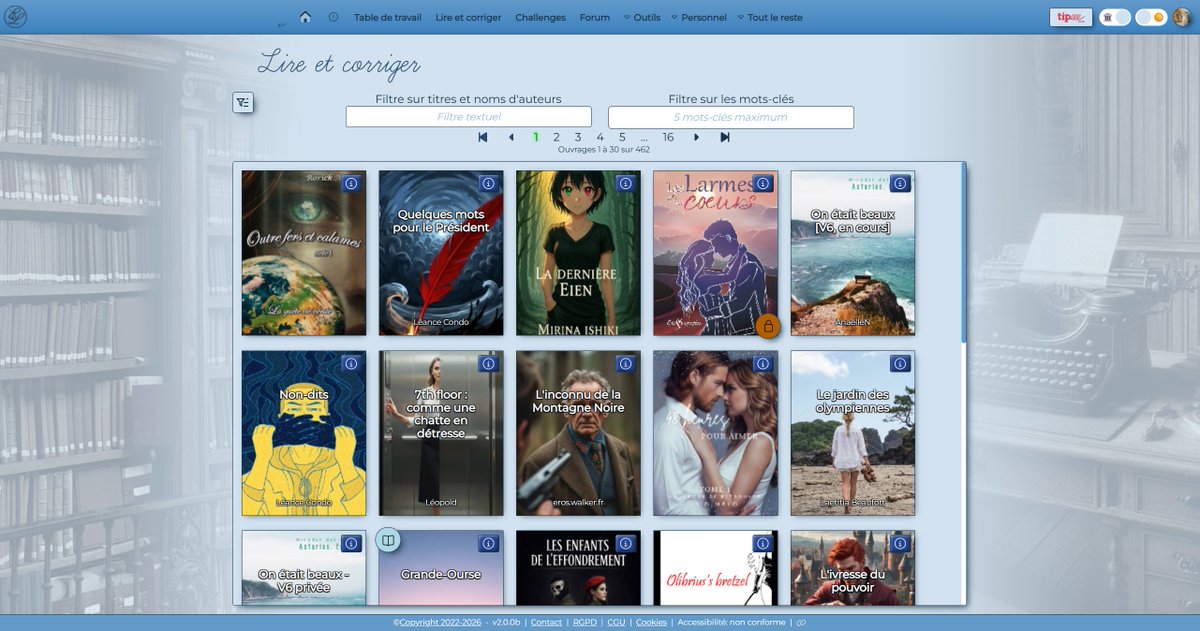Go to the next results page
The image size is (1200, 631).
696,137
